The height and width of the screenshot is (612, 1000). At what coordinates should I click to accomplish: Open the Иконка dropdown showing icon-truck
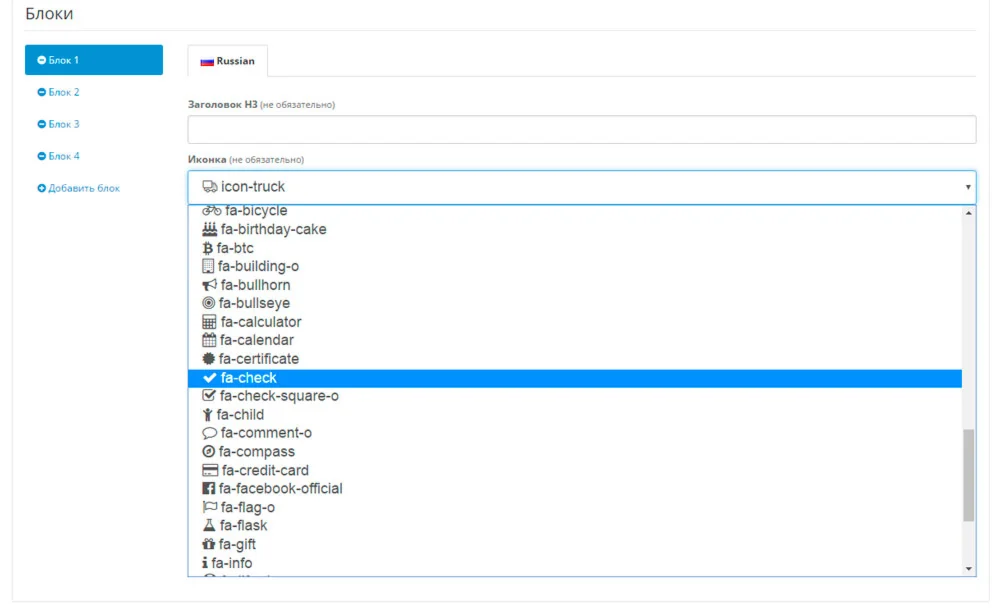[x=582, y=187]
